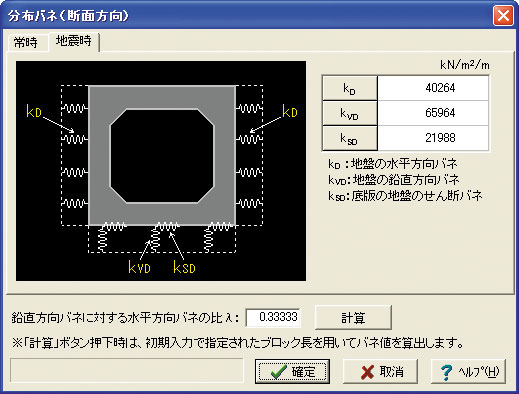Image resolution: width=519 pixels, height=394 pixels.
Task: Edit the kVD value field 65964
Action: coord(433,113)
